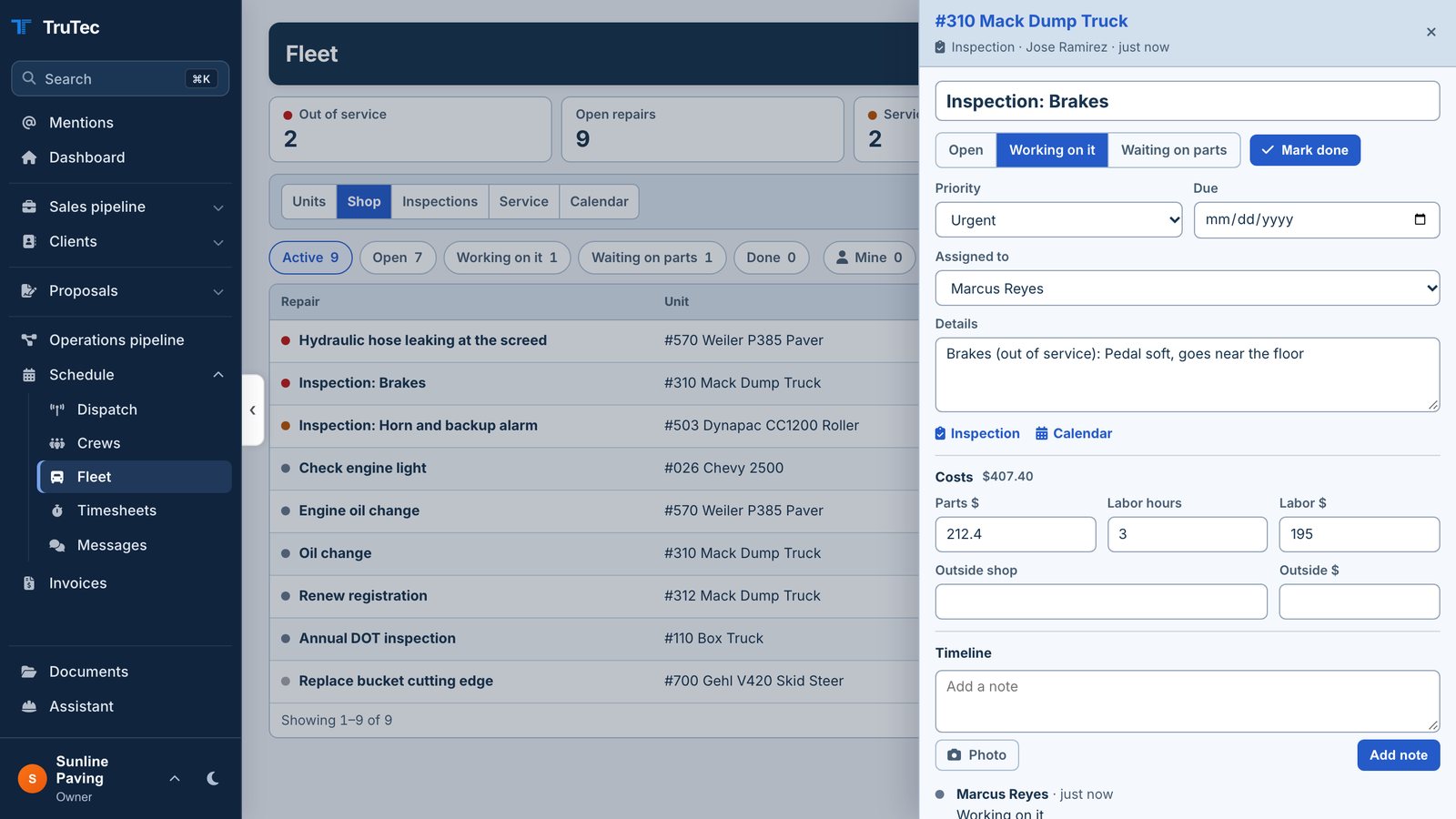Go to Dashboard via the home icon
The height and width of the screenshot is (819, 1456).
[29, 157]
